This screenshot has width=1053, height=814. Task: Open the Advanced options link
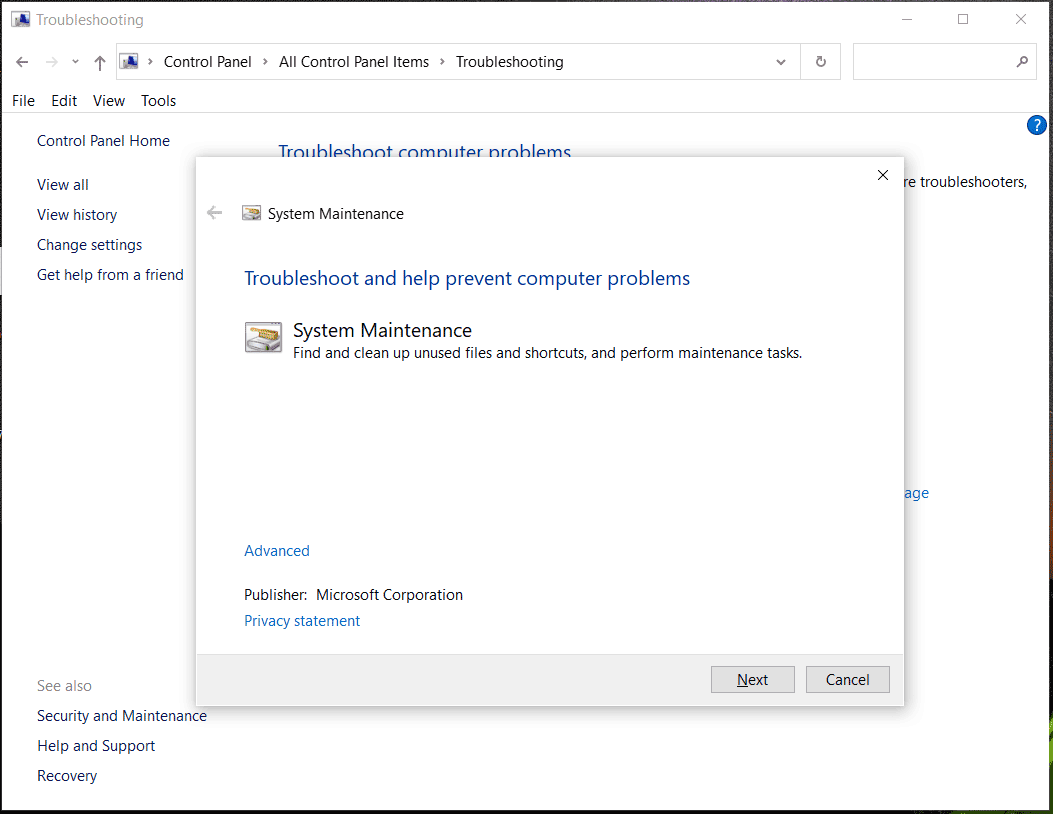coord(276,550)
